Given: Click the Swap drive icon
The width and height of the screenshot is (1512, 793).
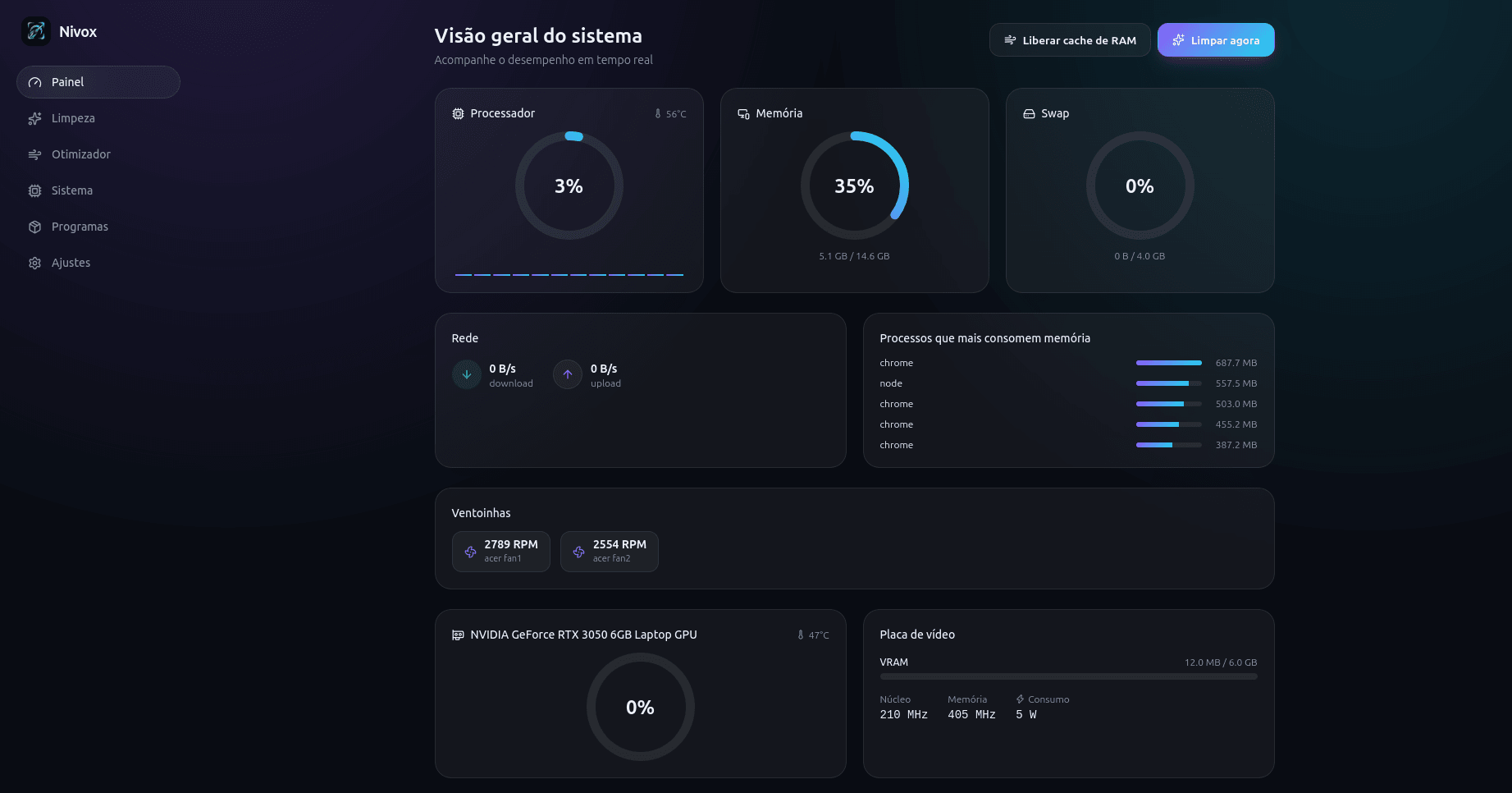Looking at the screenshot, I should pos(1029,113).
